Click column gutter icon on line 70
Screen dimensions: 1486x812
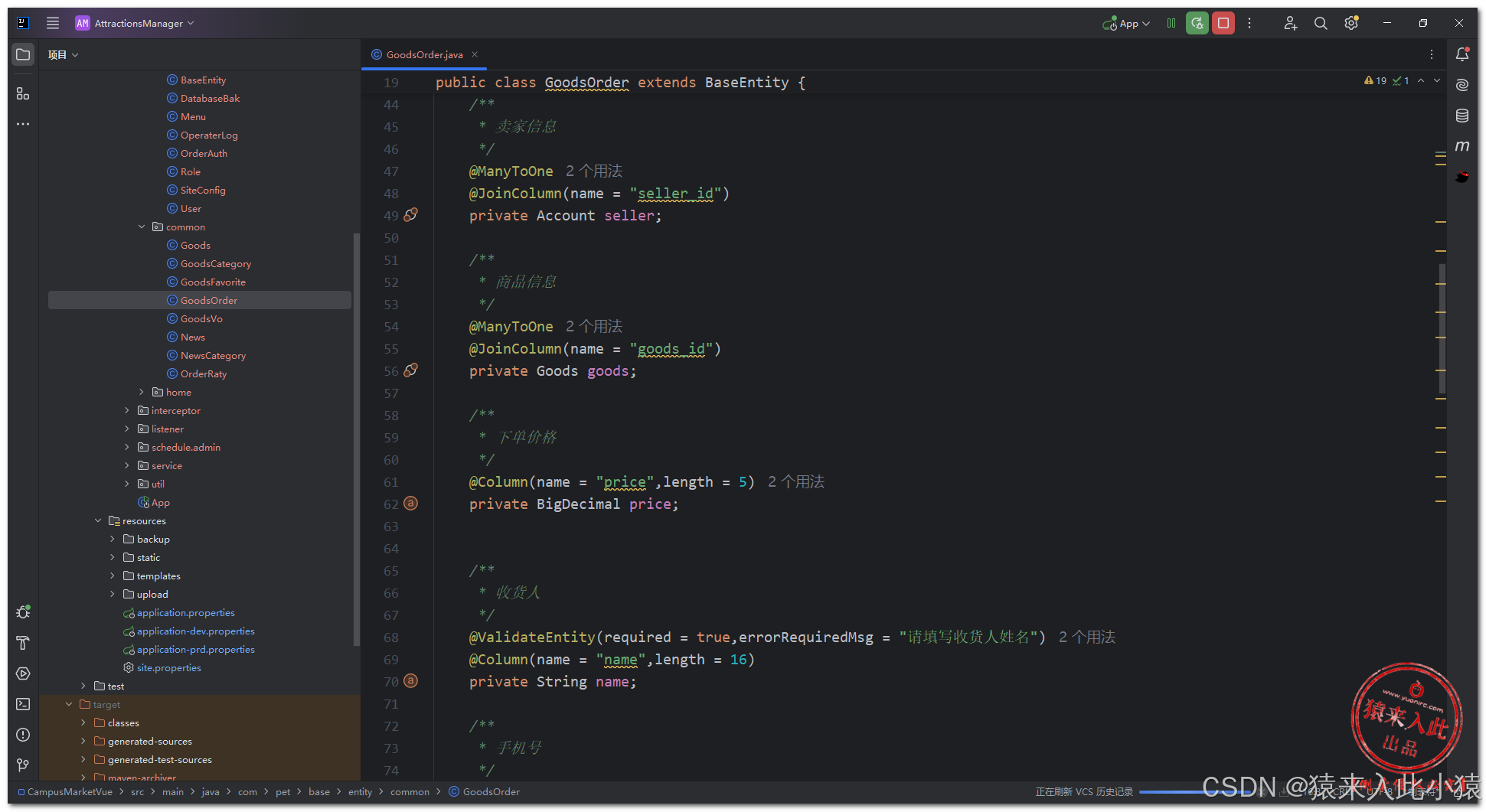click(411, 681)
